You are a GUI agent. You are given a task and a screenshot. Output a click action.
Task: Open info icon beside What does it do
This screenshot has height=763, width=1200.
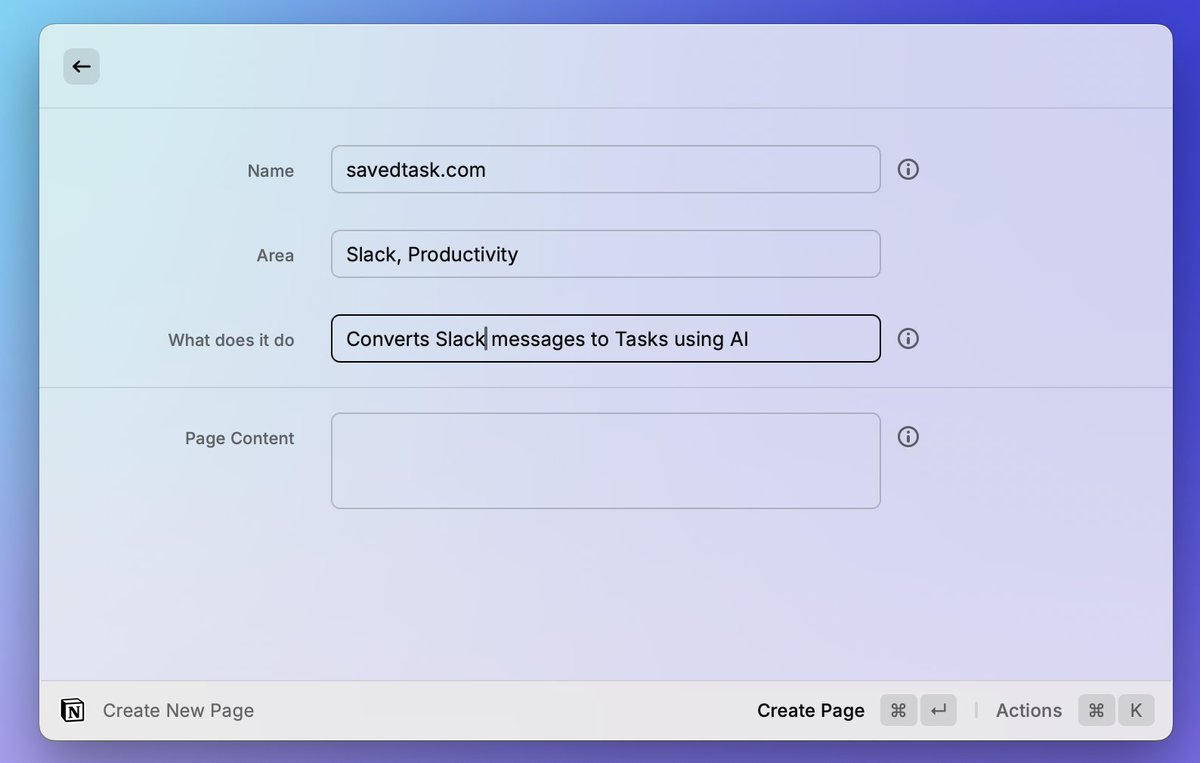[908, 338]
